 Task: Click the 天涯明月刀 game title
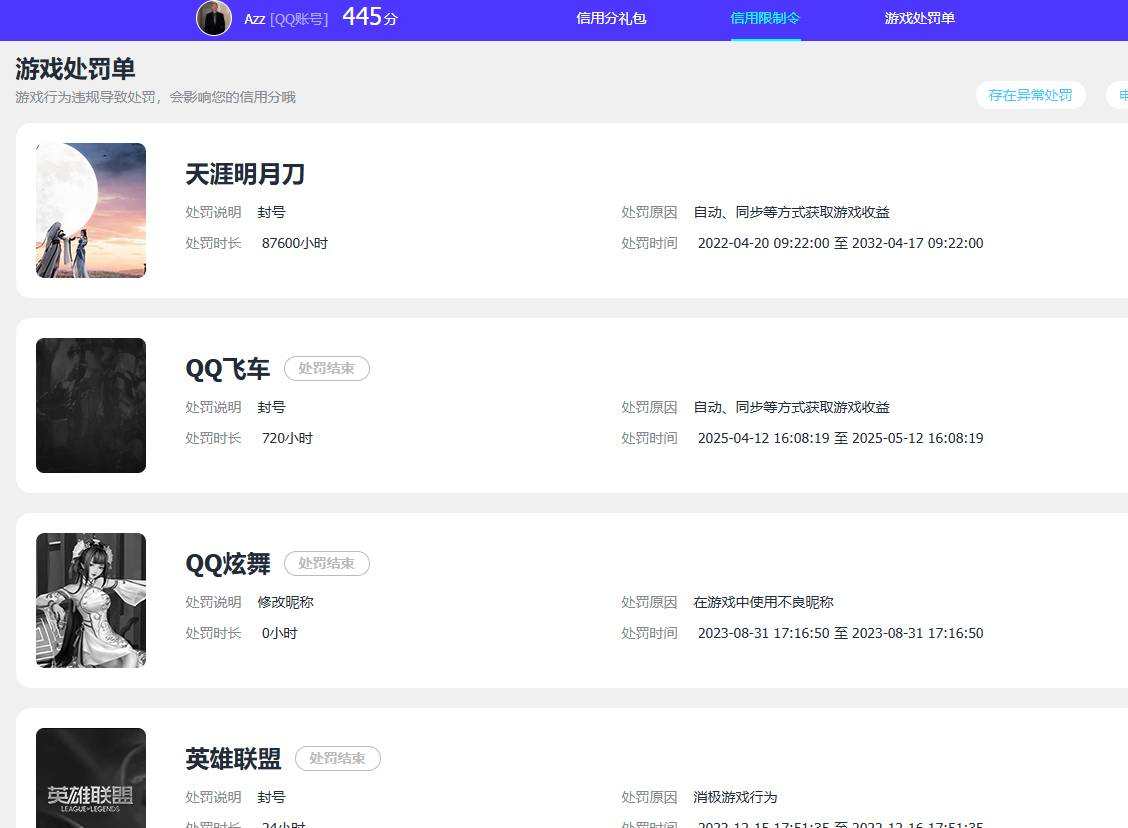[x=245, y=174]
